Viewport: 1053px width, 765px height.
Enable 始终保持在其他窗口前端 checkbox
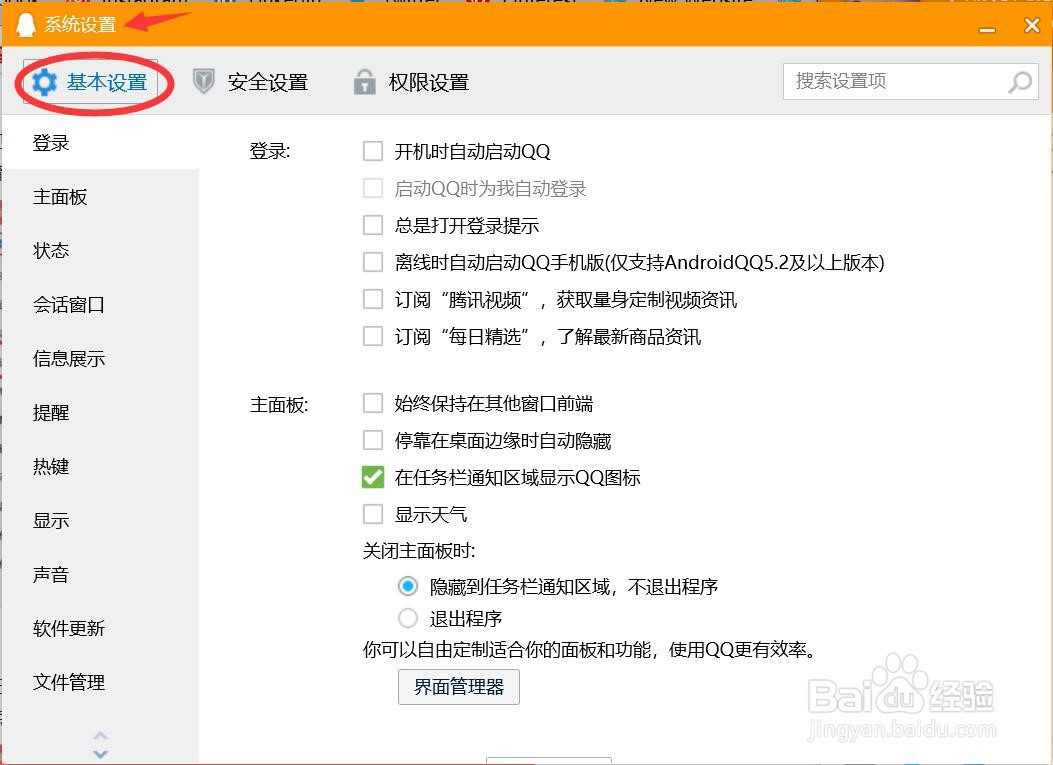click(x=373, y=404)
